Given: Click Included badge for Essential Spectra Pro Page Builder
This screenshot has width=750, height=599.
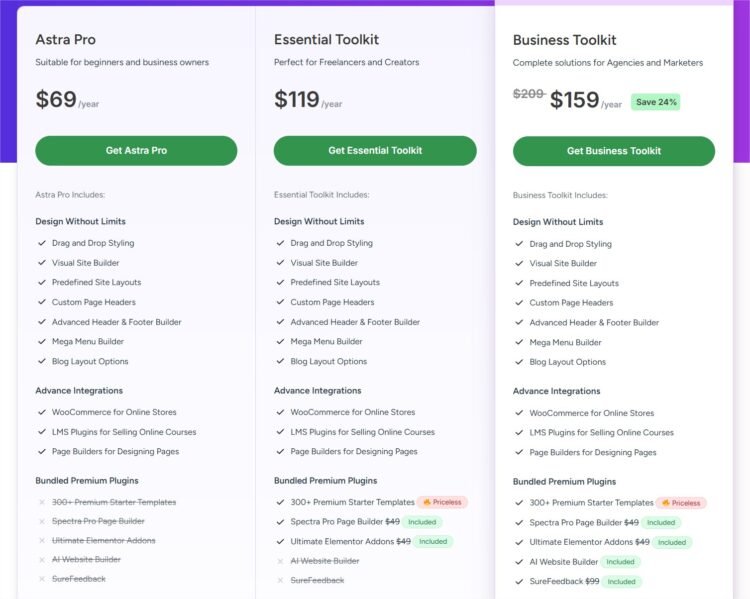Looking at the screenshot, I should tap(423, 522).
